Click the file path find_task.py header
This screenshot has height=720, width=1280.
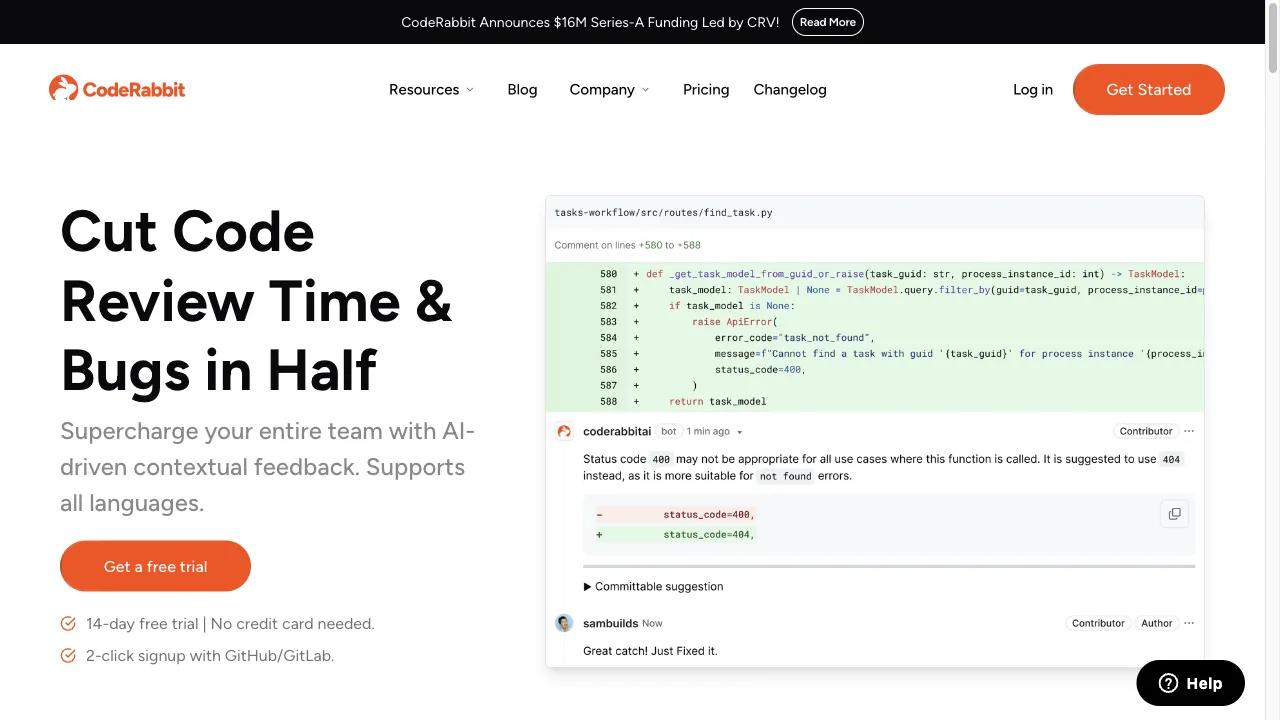(664, 212)
